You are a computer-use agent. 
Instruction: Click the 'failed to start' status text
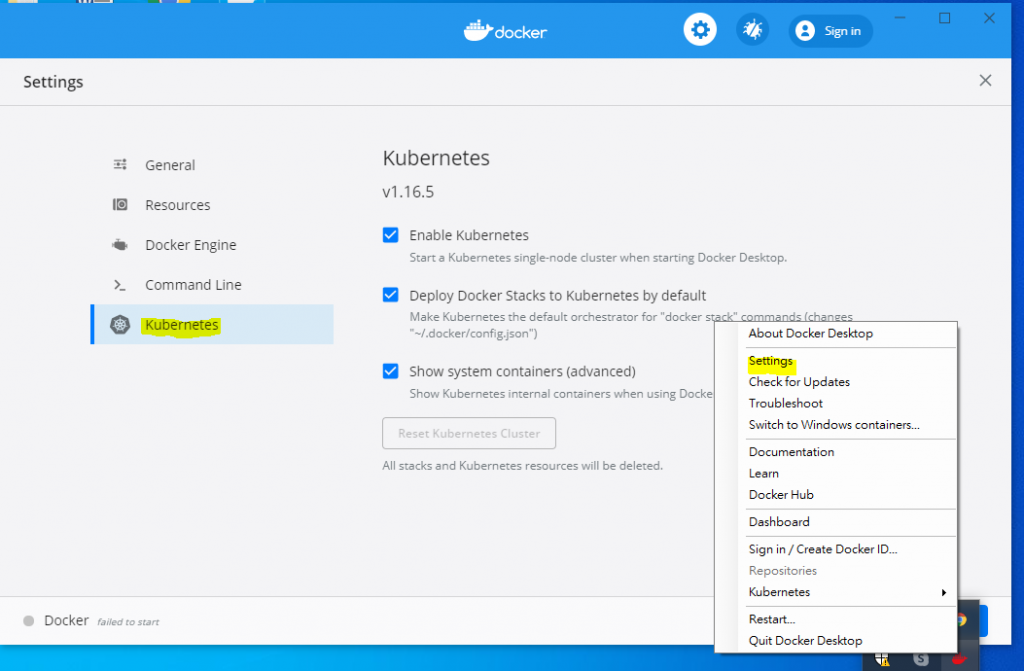pyautogui.click(x=128, y=622)
